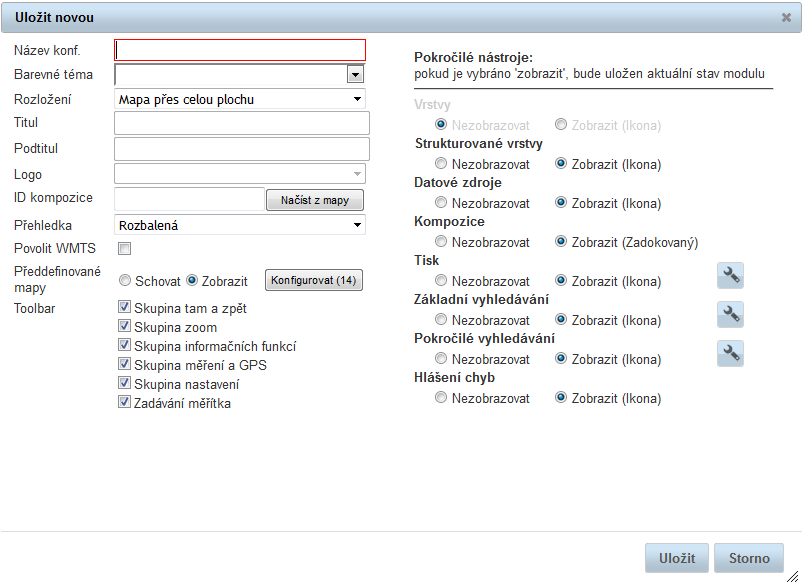Viewport: 804px width, 584px height.
Task: Click the Uložit button
Action: click(x=677, y=558)
